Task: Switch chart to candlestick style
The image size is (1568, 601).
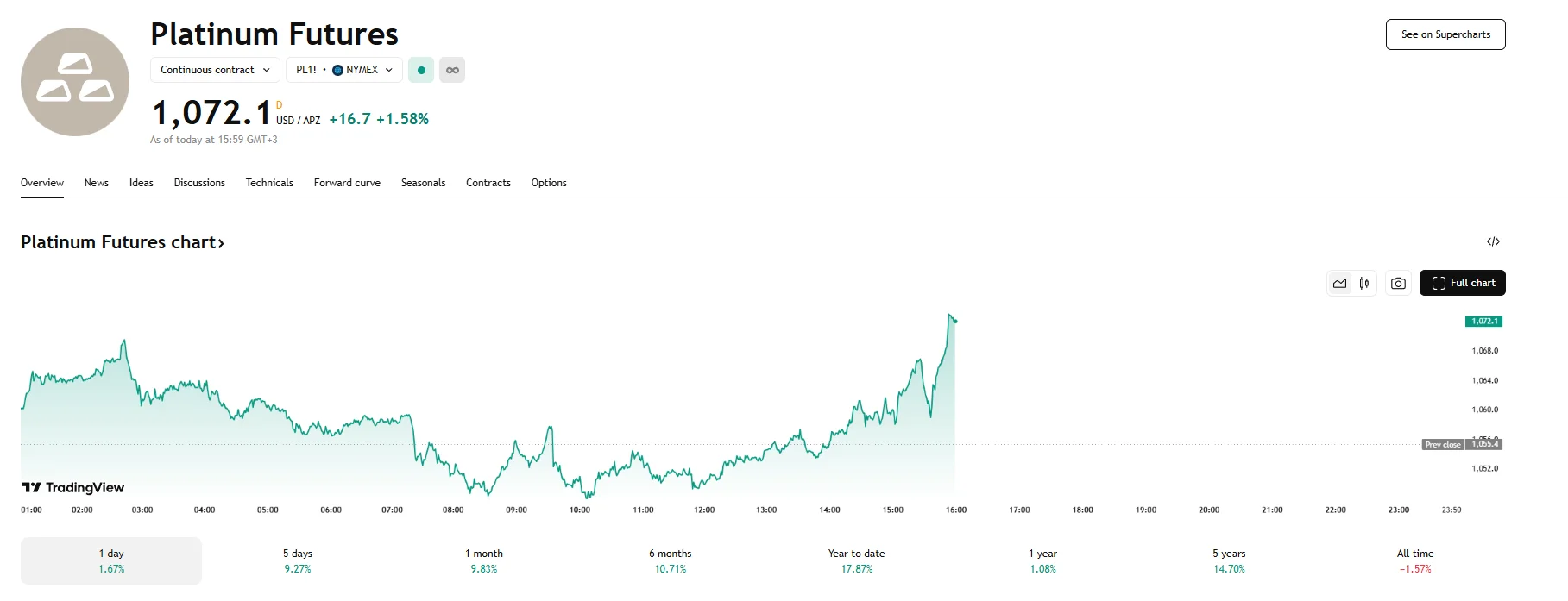Action: pyautogui.click(x=1364, y=283)
